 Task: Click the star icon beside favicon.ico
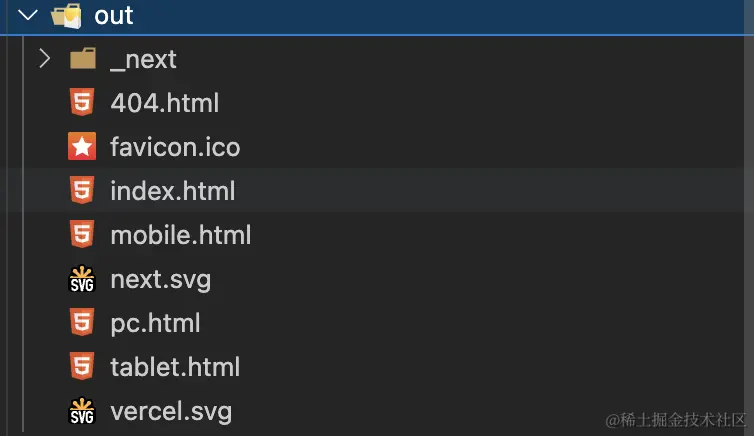pyautogui.click(x=82, y=147)
